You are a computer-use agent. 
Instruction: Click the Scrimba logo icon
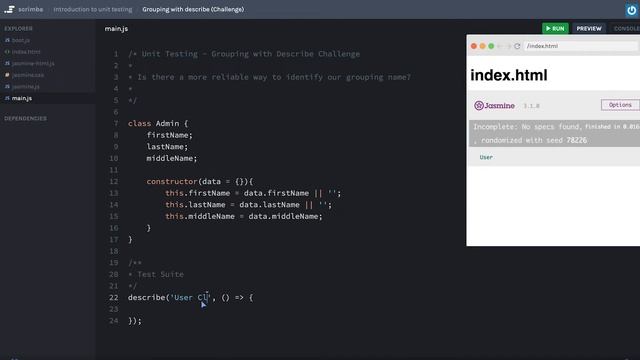(x=9, y=9)
